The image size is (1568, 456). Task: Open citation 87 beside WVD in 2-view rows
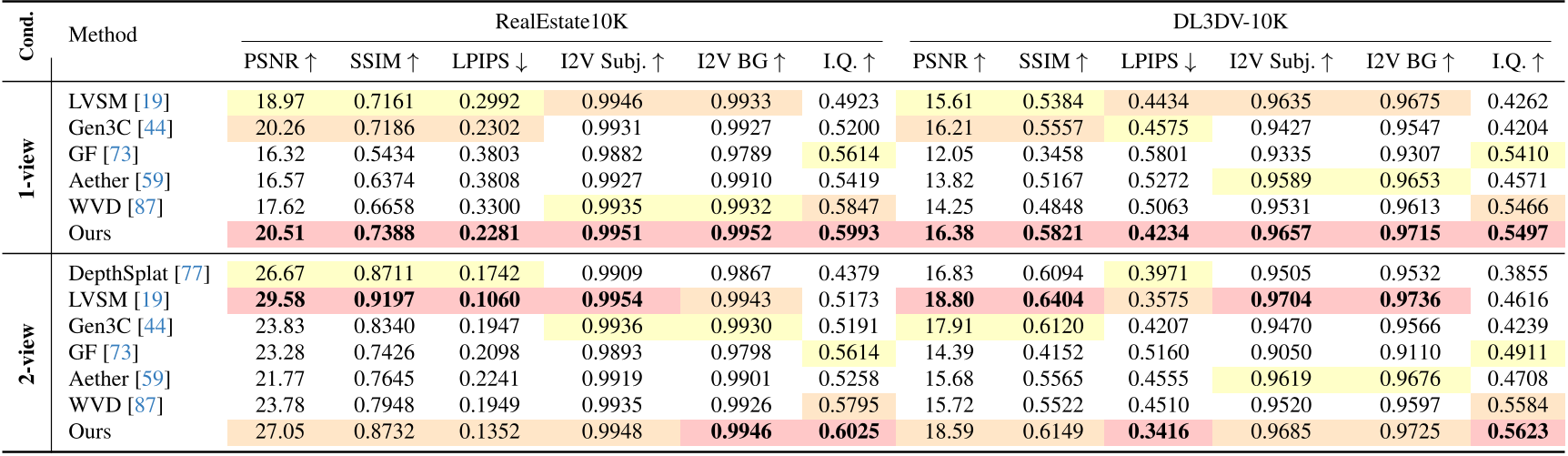pyautogui.click(x=145, y=406)
